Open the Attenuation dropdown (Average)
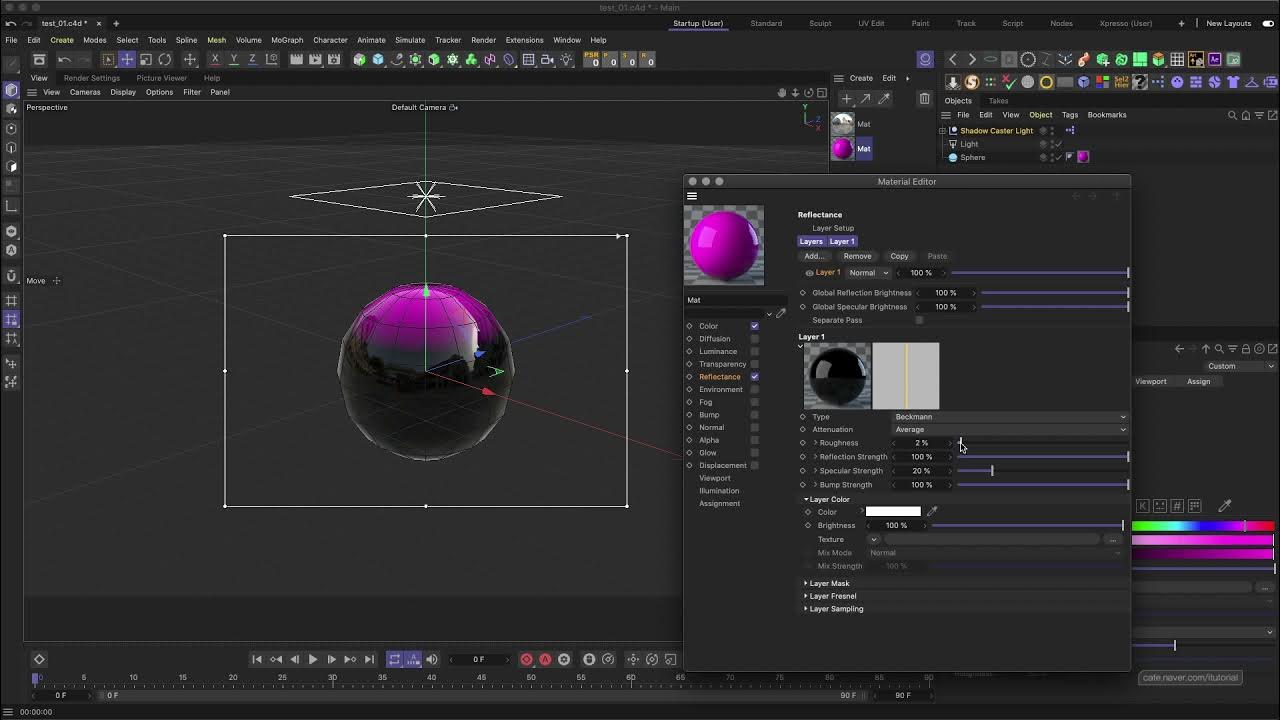Image resolution: width=1280 pixels, height=720 pixels. click(1009, 430)
